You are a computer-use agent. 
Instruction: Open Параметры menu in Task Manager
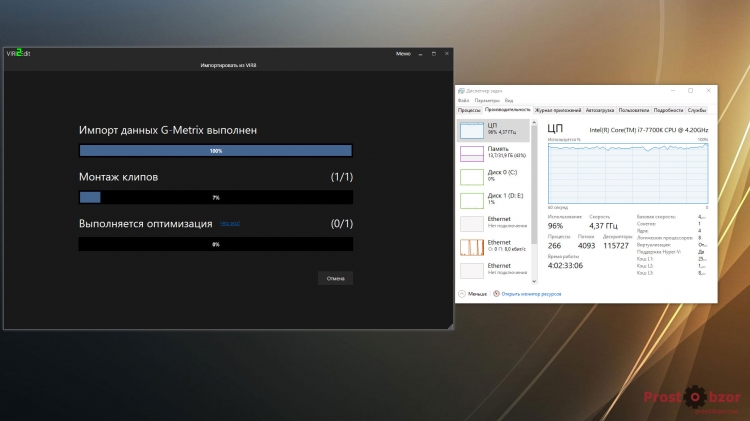click(x=487, y=100)
